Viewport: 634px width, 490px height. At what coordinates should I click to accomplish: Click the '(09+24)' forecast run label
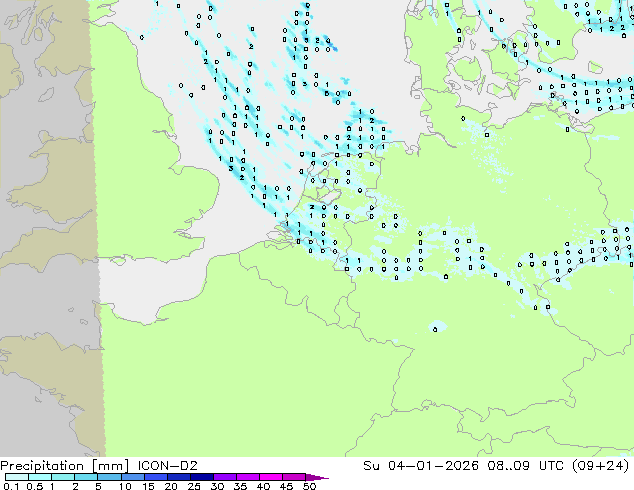pos(601,466)
